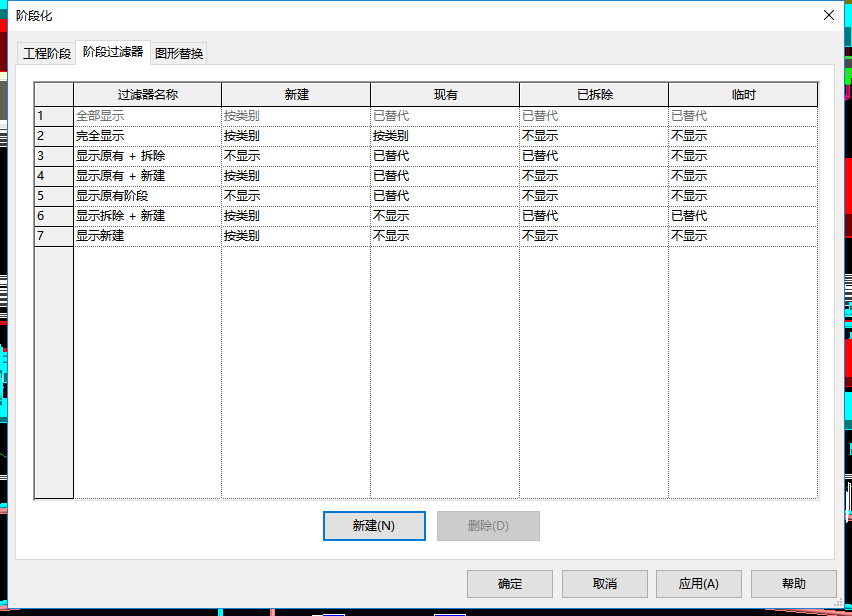Image resolution: width=852 pixels, height=616 pixels.
Task: Open 现有 setting for 显示新建 row
Action: 445,236
